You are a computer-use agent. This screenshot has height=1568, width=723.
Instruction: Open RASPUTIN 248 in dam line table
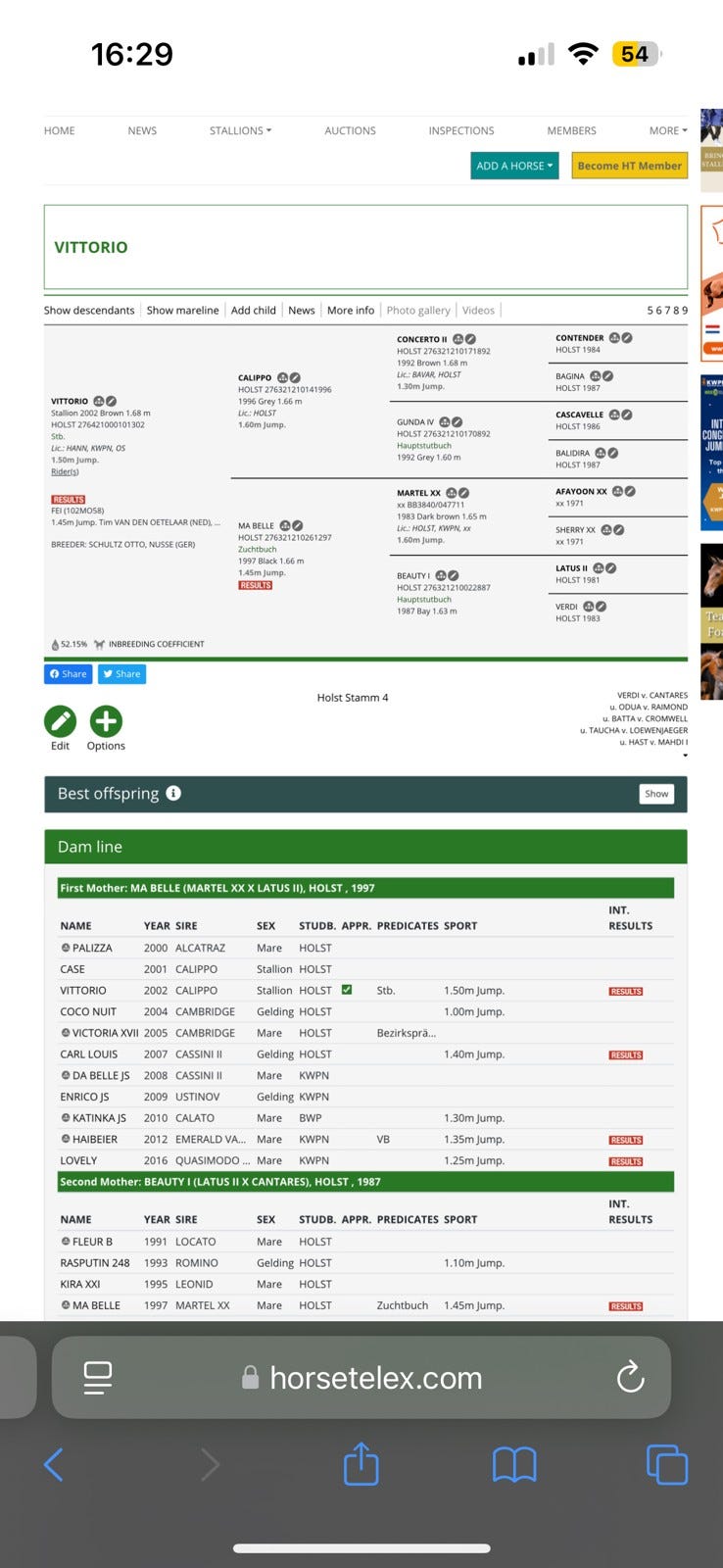pos(95,1263)
